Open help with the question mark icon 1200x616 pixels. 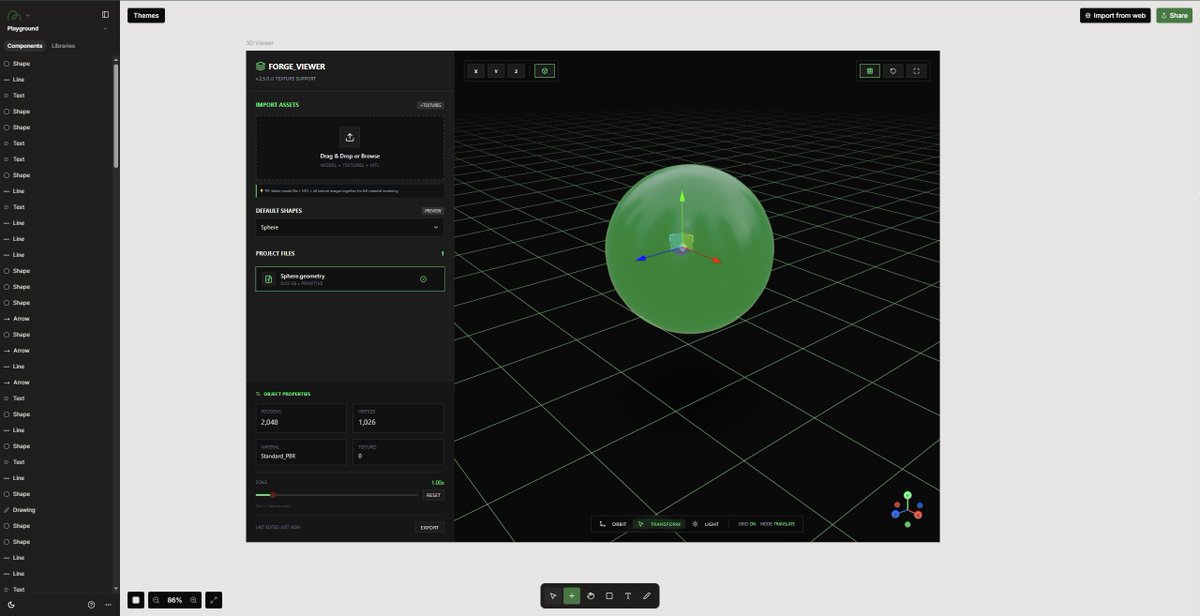tap(91, 604)
